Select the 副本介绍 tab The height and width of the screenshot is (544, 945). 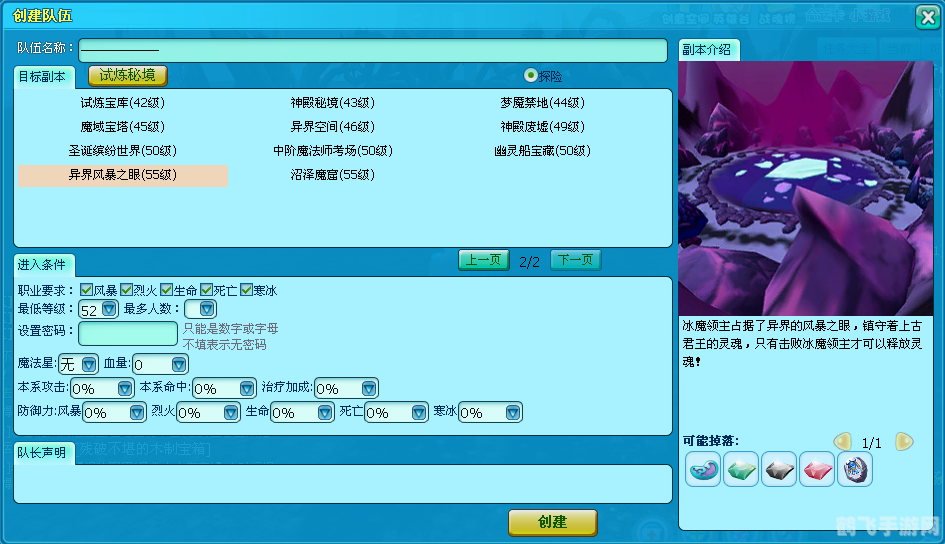coord(708,50)
